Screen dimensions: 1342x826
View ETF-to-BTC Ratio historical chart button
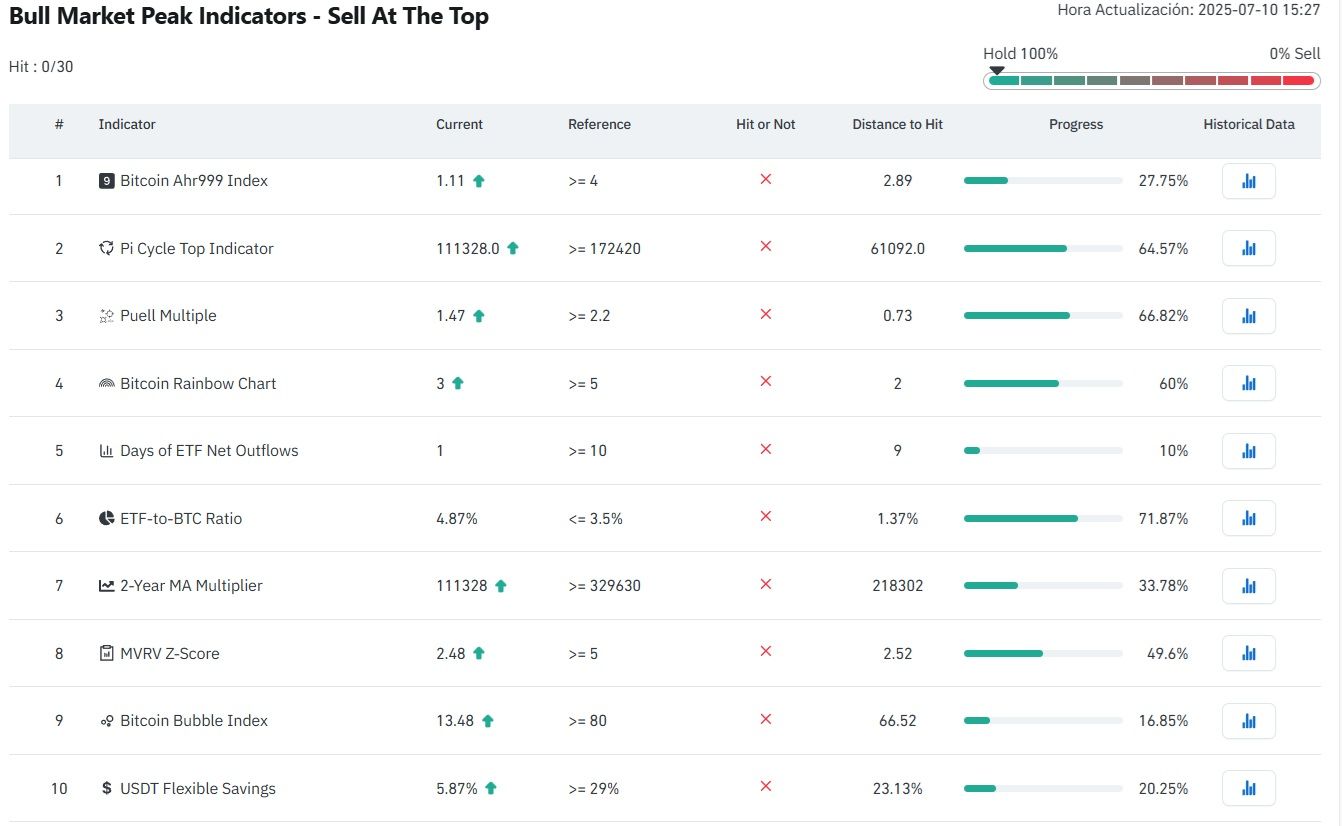[1248, 518]
